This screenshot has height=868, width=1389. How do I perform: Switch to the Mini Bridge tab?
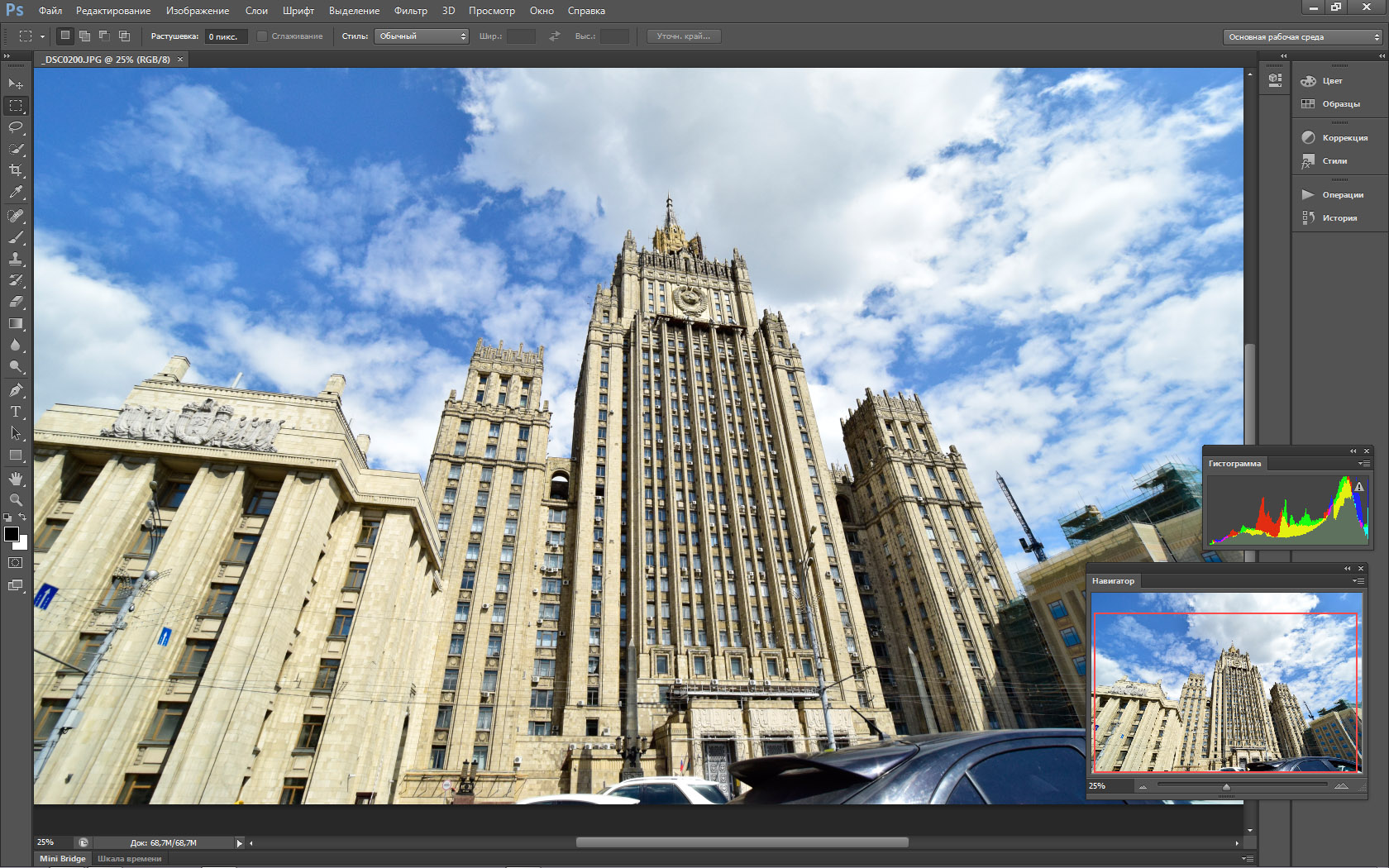[63, 859]
